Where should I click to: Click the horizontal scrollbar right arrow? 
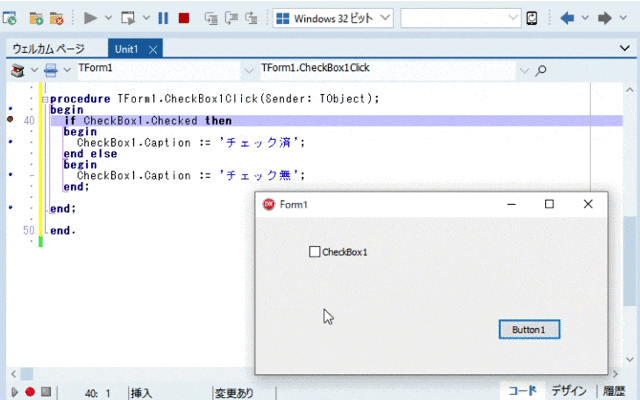(615, 373)
